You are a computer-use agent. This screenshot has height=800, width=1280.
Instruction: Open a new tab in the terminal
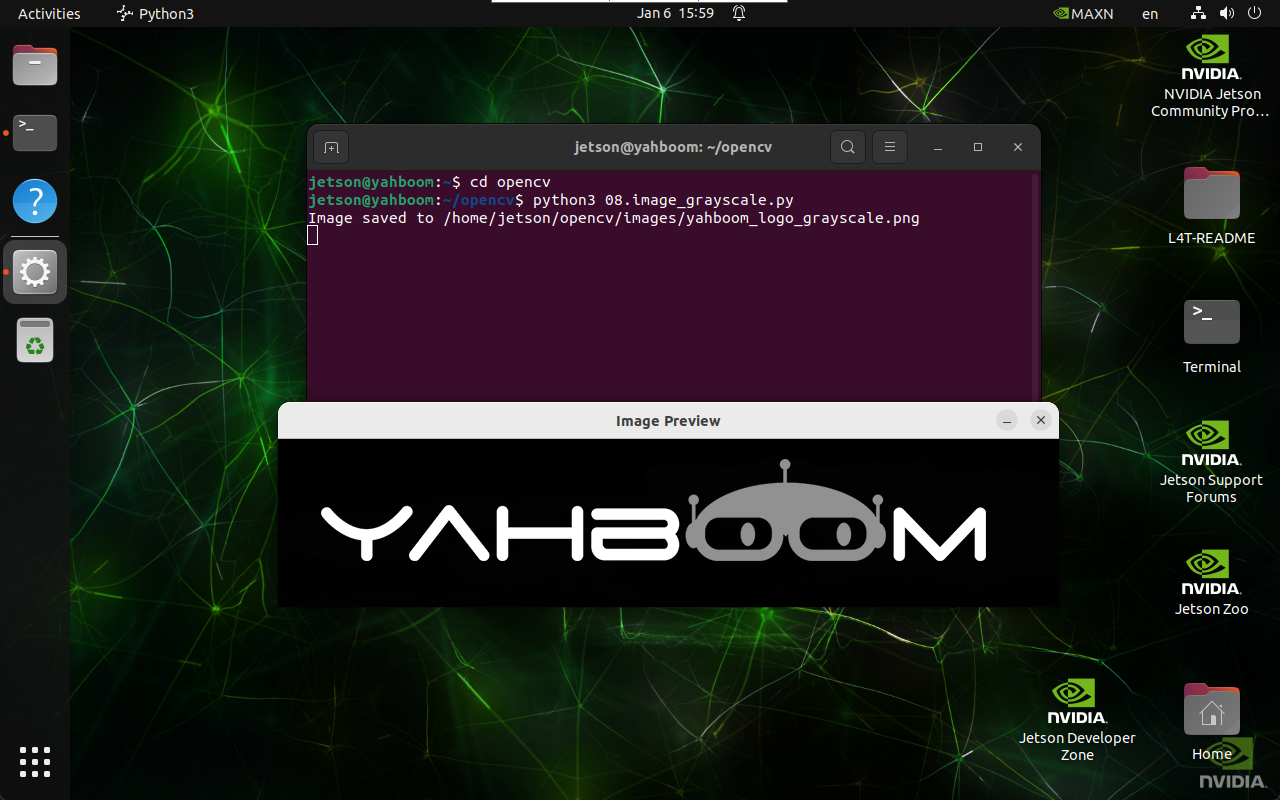(x=331, y=148)
